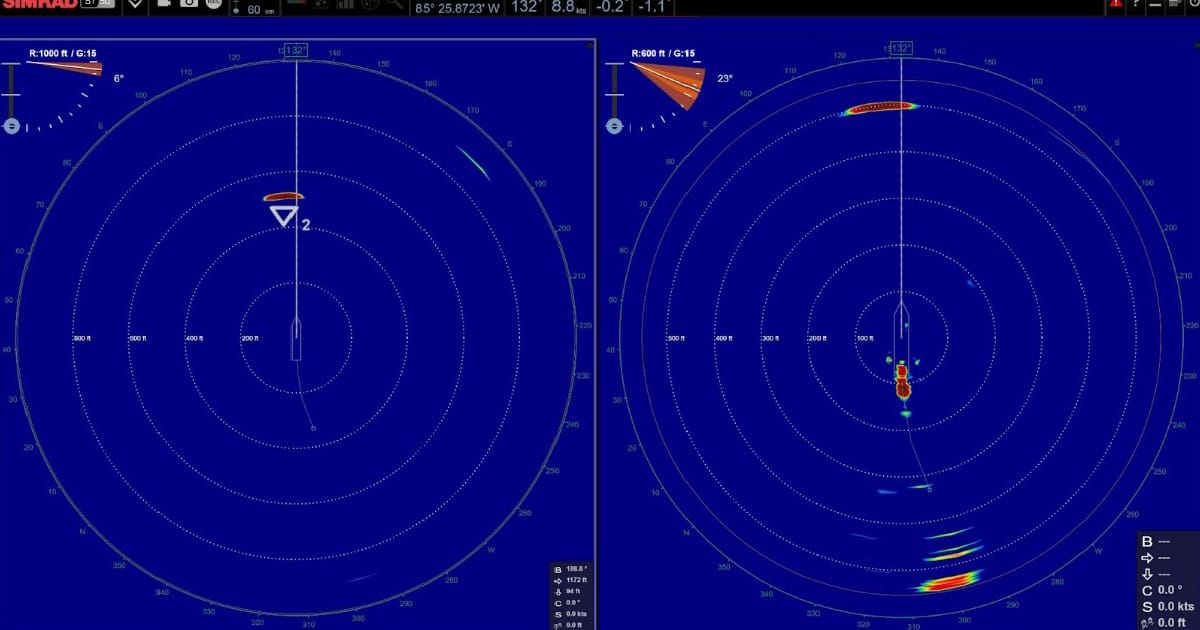
Task: Select the triangle target marker 2
Action: coord(283,215)
